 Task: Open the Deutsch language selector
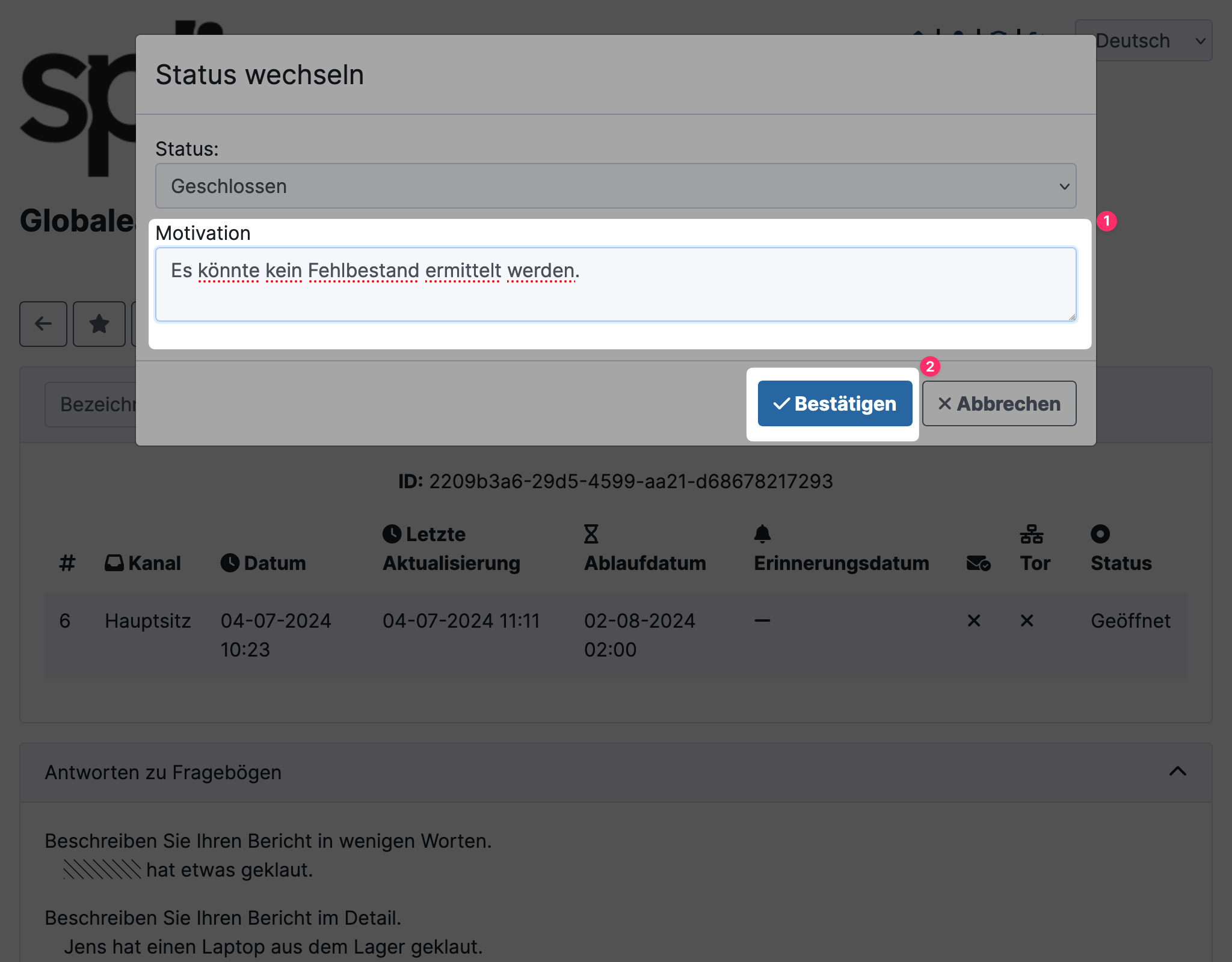click(1143, 41)
